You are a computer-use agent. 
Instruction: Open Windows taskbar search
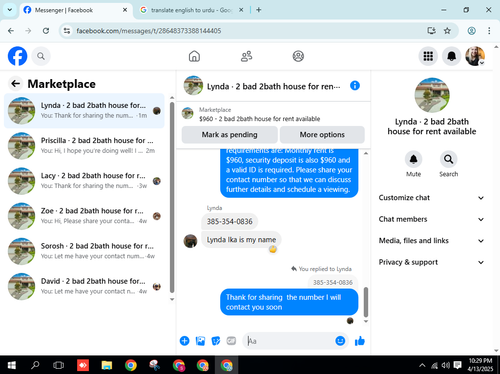click(x=35, y=365)
